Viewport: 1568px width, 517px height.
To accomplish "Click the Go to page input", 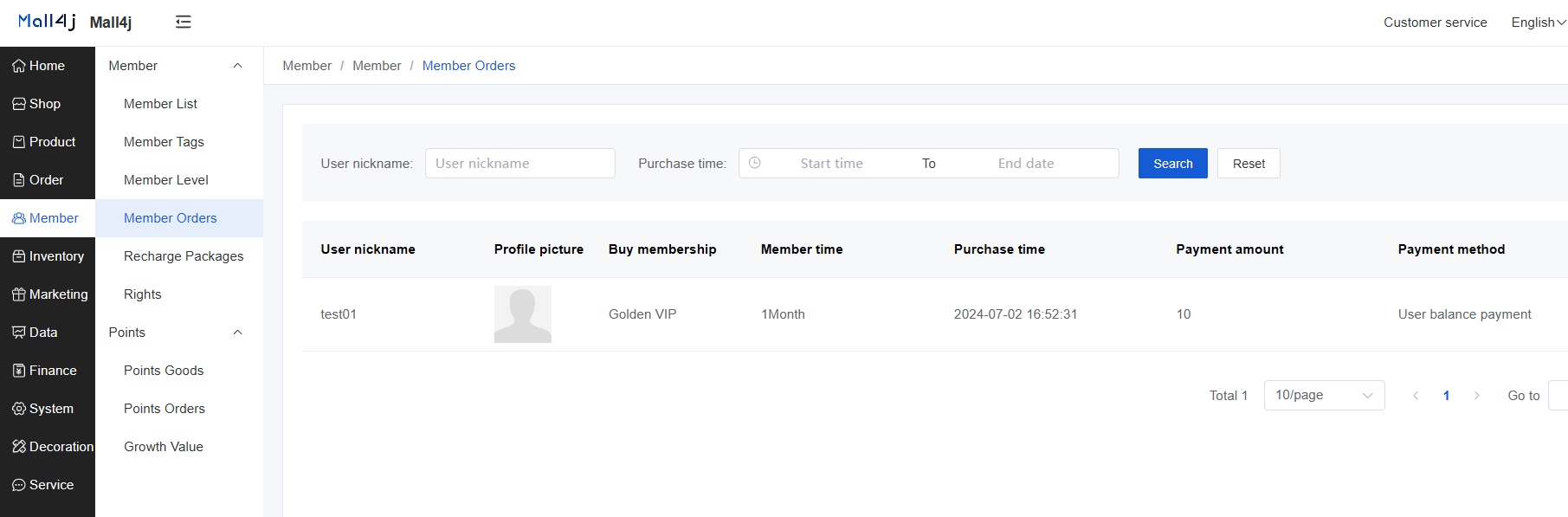I will click(1558, 396).
